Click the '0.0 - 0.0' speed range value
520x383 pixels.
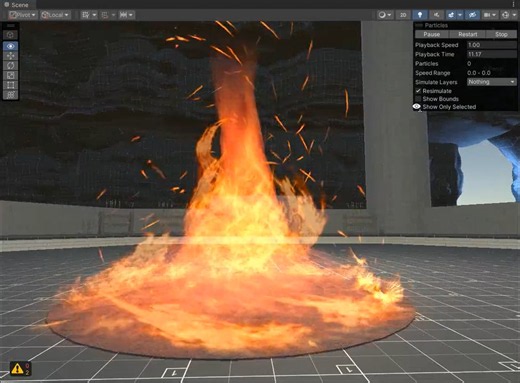479,73
